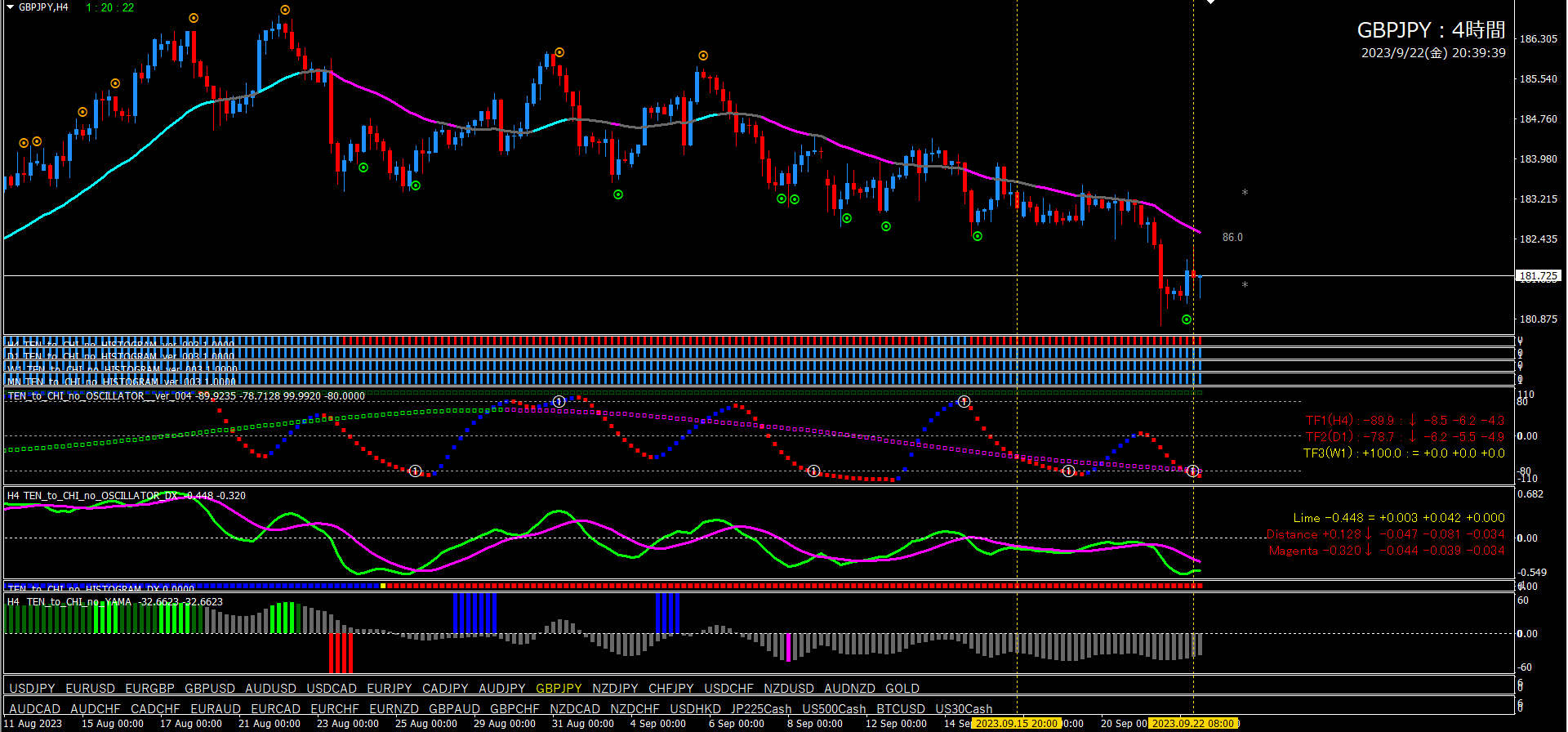
Task: Click the 186.305 price axis label
Action: tap(1538, 39)
